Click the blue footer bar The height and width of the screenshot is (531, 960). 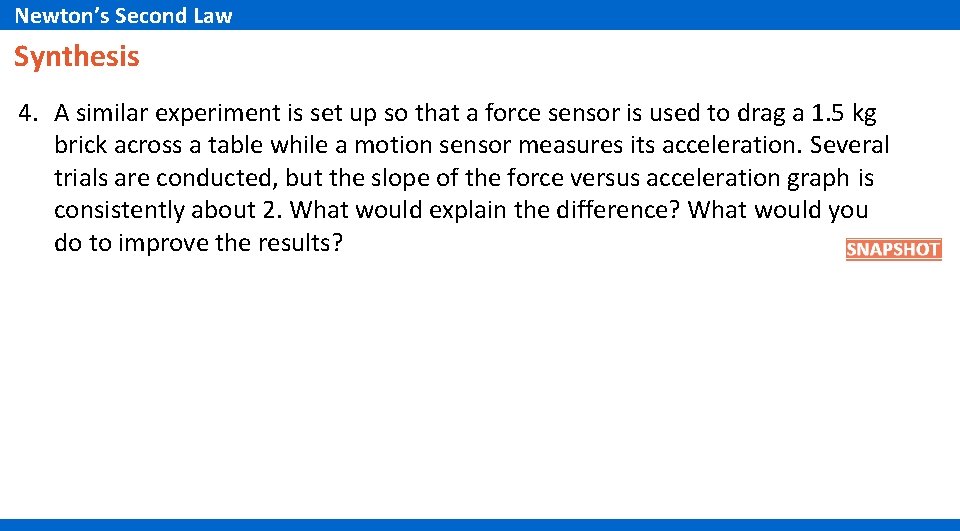[480, 525]
